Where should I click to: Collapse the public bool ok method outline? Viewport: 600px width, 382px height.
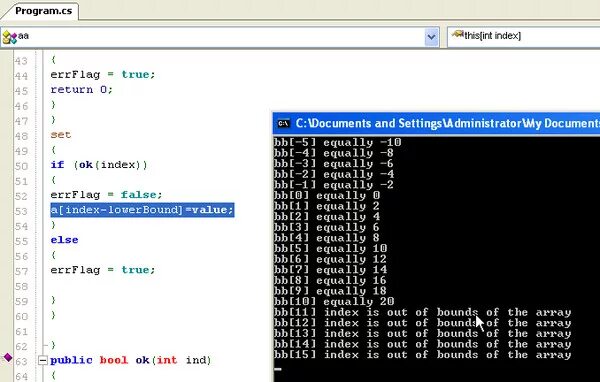pyautogui.click(x=43, y=360)
